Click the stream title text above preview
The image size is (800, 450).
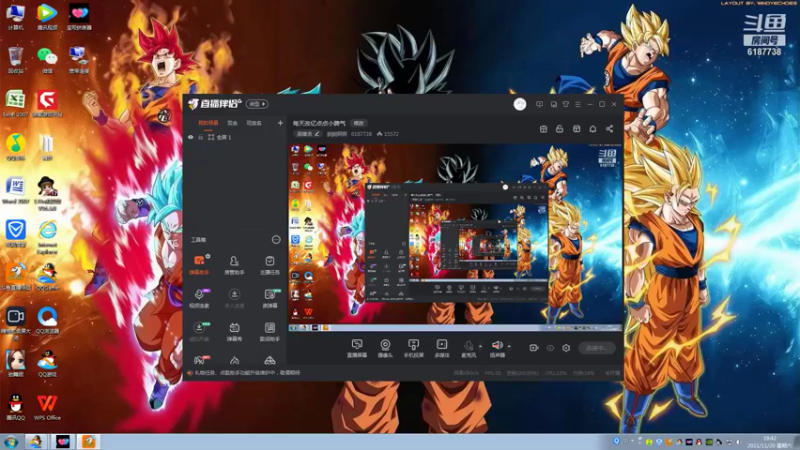pos(319,123)
